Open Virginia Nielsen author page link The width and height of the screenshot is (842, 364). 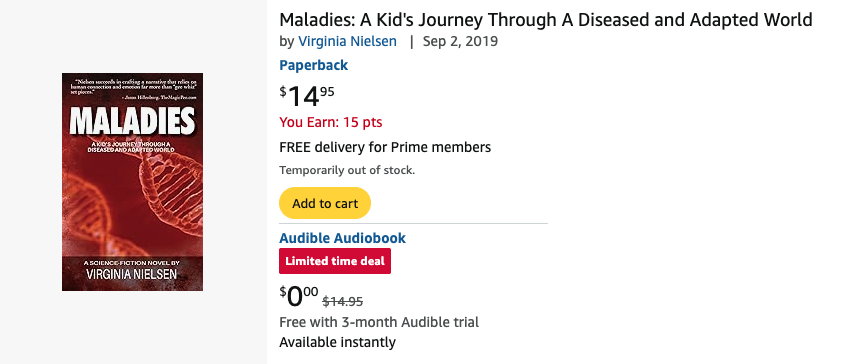click(347, 41)
